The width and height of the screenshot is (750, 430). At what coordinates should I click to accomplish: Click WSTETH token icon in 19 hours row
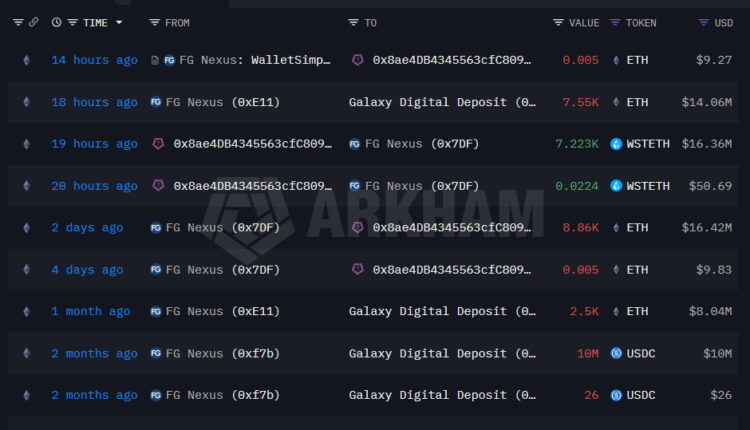pos(615,144)
